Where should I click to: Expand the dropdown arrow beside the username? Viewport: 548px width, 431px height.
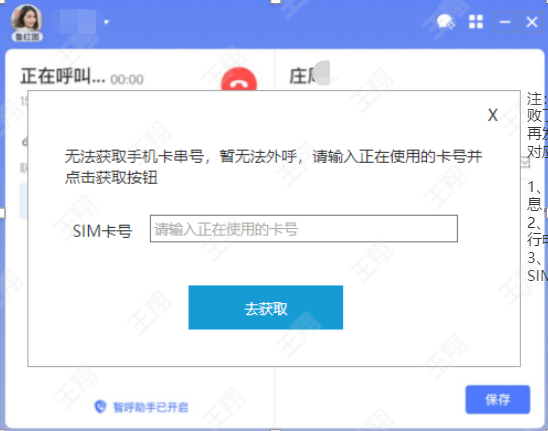point(106,22)
